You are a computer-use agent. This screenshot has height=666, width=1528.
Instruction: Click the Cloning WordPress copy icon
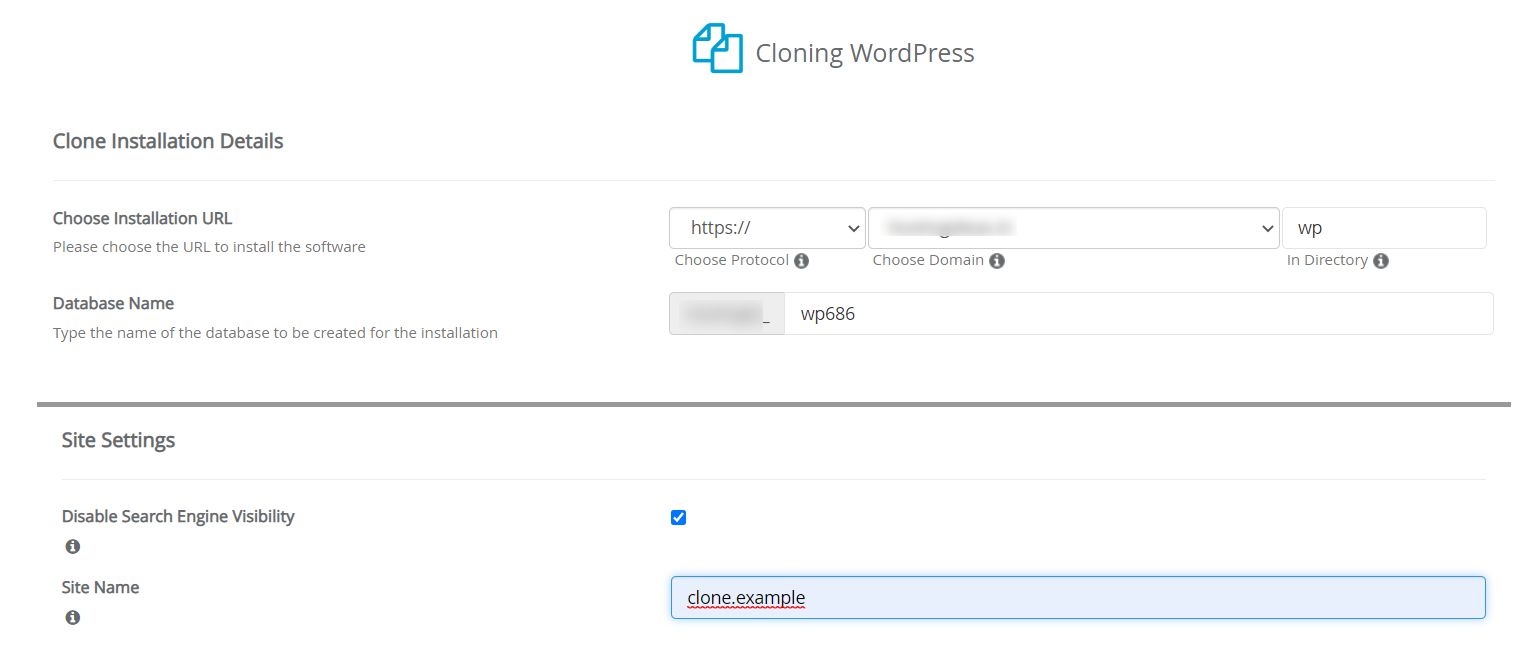[x=717, y=48]
